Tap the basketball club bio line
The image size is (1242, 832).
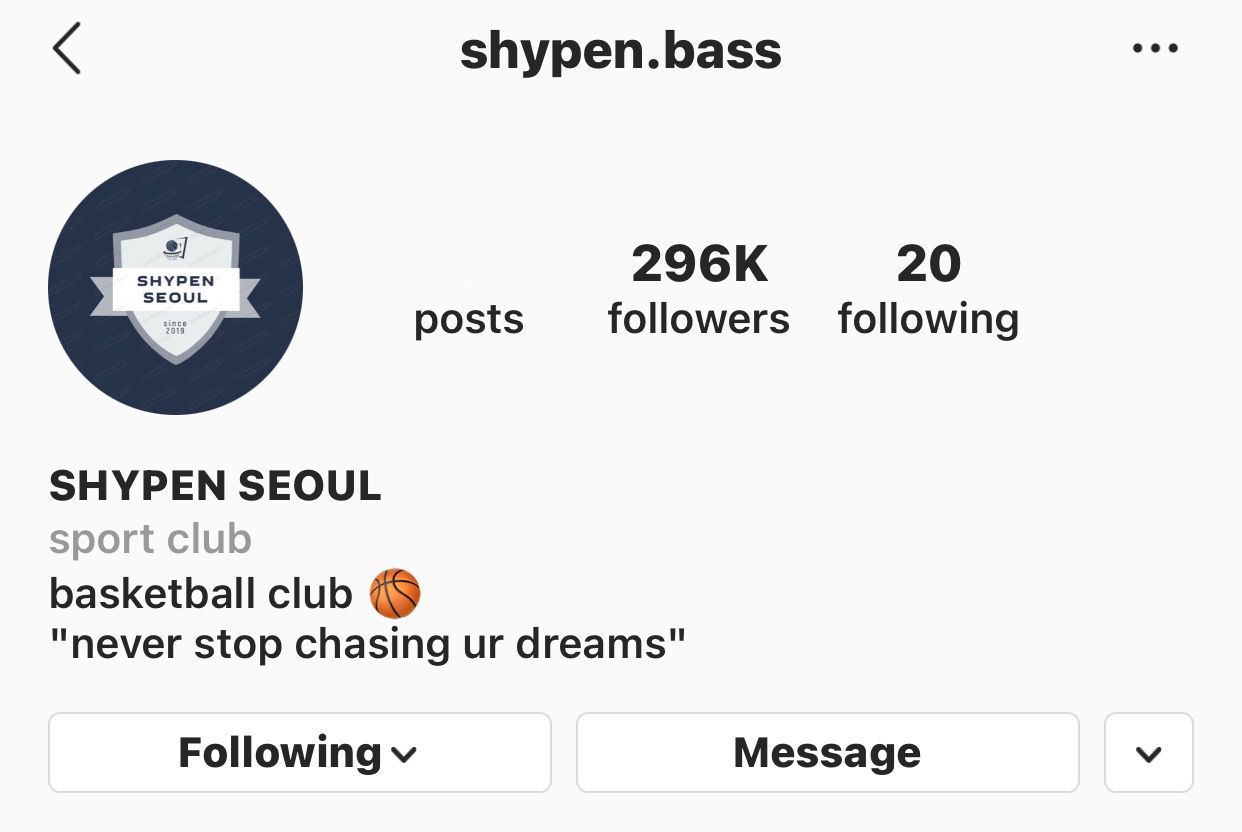point(235,594)
